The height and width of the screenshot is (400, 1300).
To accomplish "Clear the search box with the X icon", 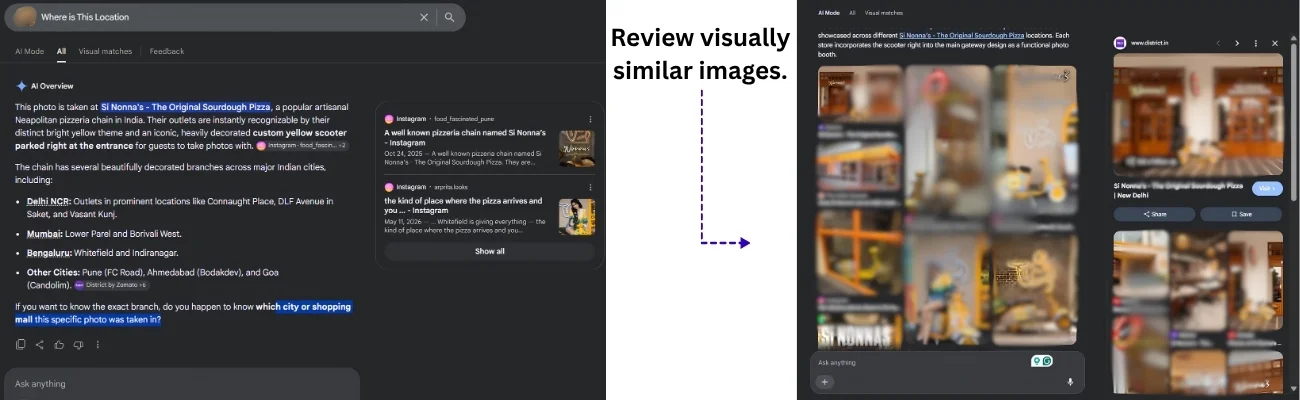I will tap(424, 17).
